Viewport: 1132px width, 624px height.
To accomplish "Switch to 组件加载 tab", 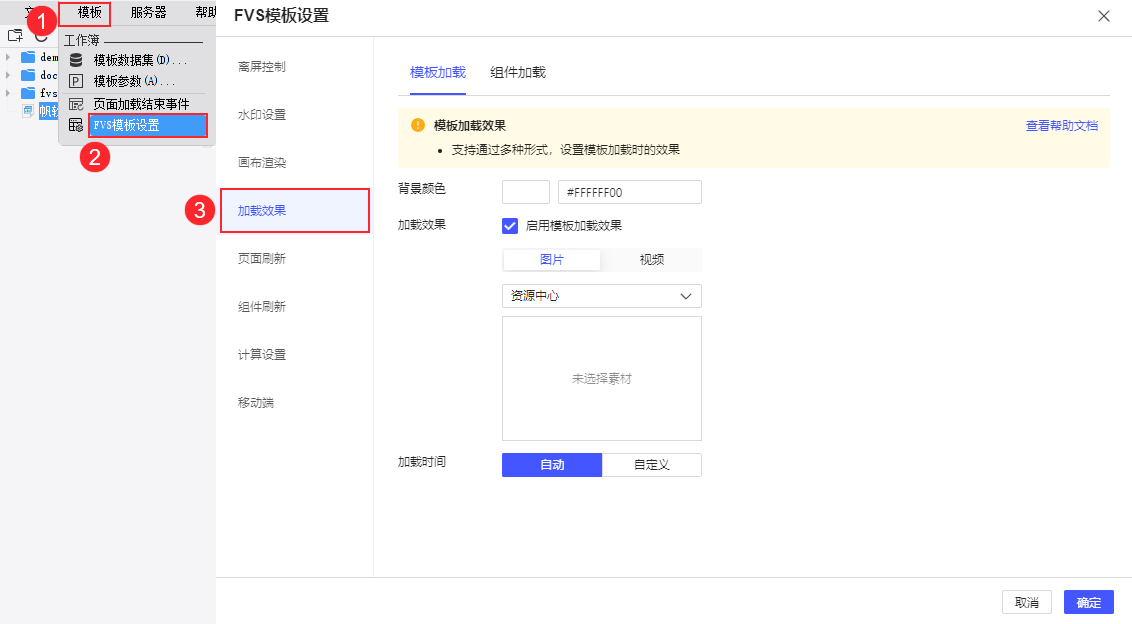I will (x=518, y=73).
